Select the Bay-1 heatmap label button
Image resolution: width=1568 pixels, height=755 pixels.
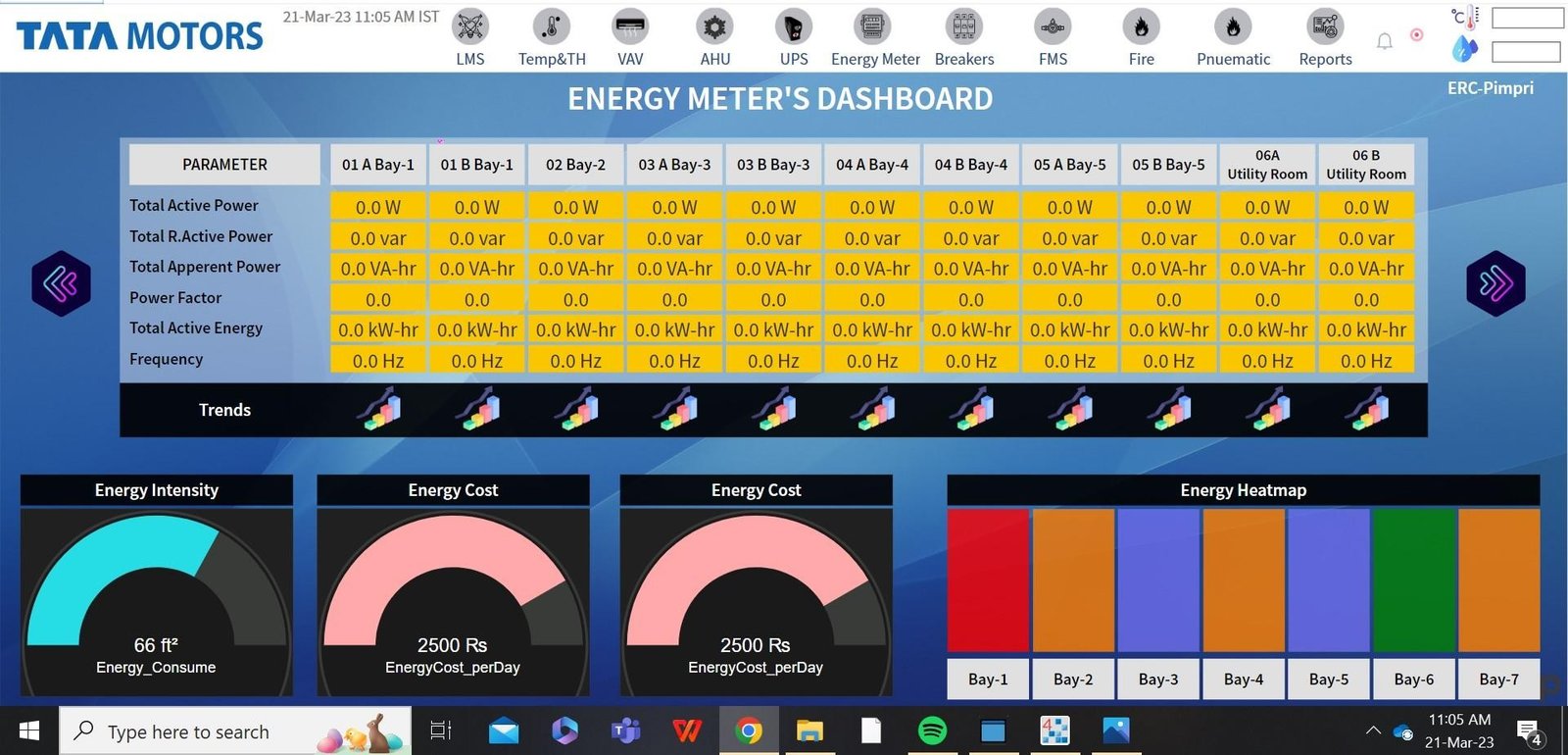click(x=988, y=679)
